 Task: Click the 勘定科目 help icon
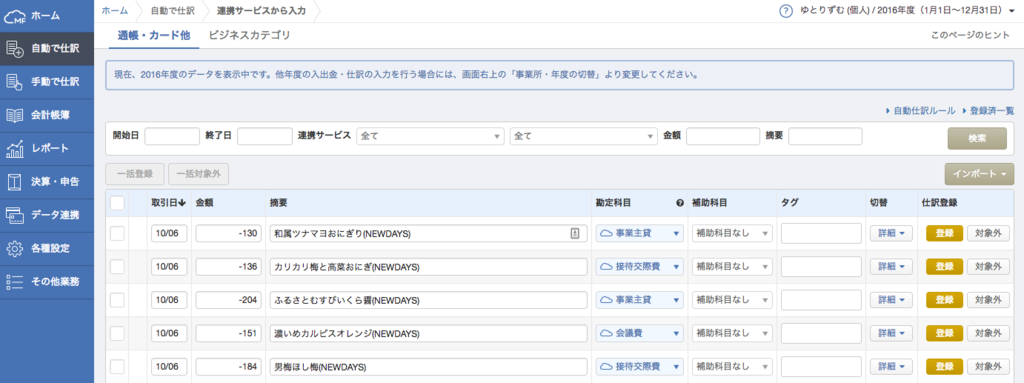point(680,203)
